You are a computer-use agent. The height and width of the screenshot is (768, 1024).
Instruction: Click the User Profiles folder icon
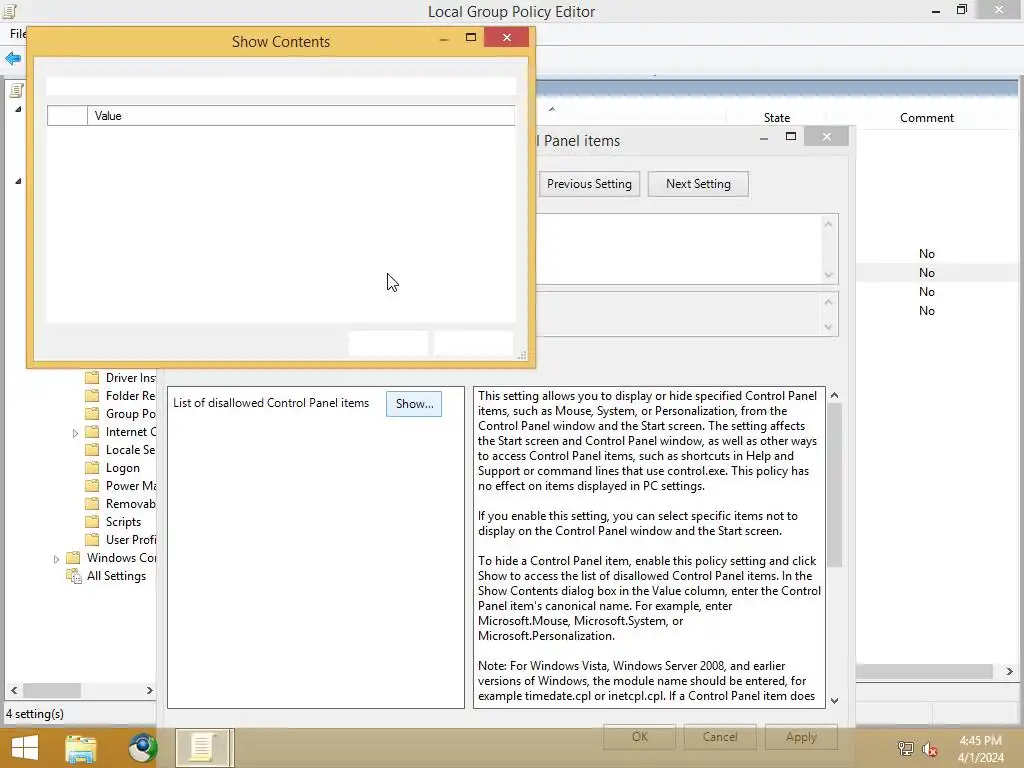tap(92, 540)
